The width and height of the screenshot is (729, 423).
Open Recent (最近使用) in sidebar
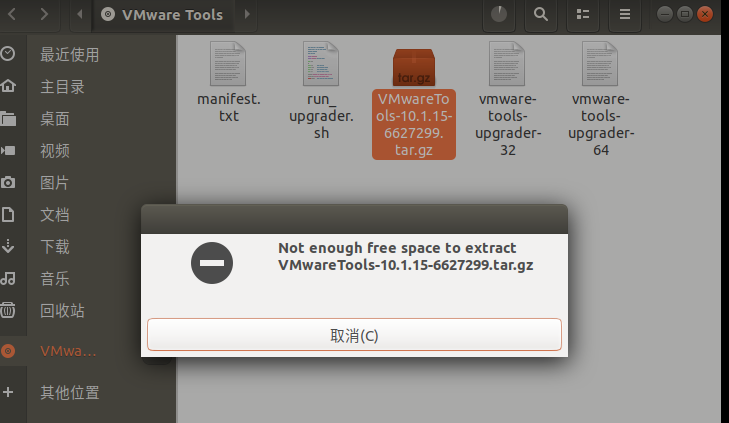tap(70, 55)
